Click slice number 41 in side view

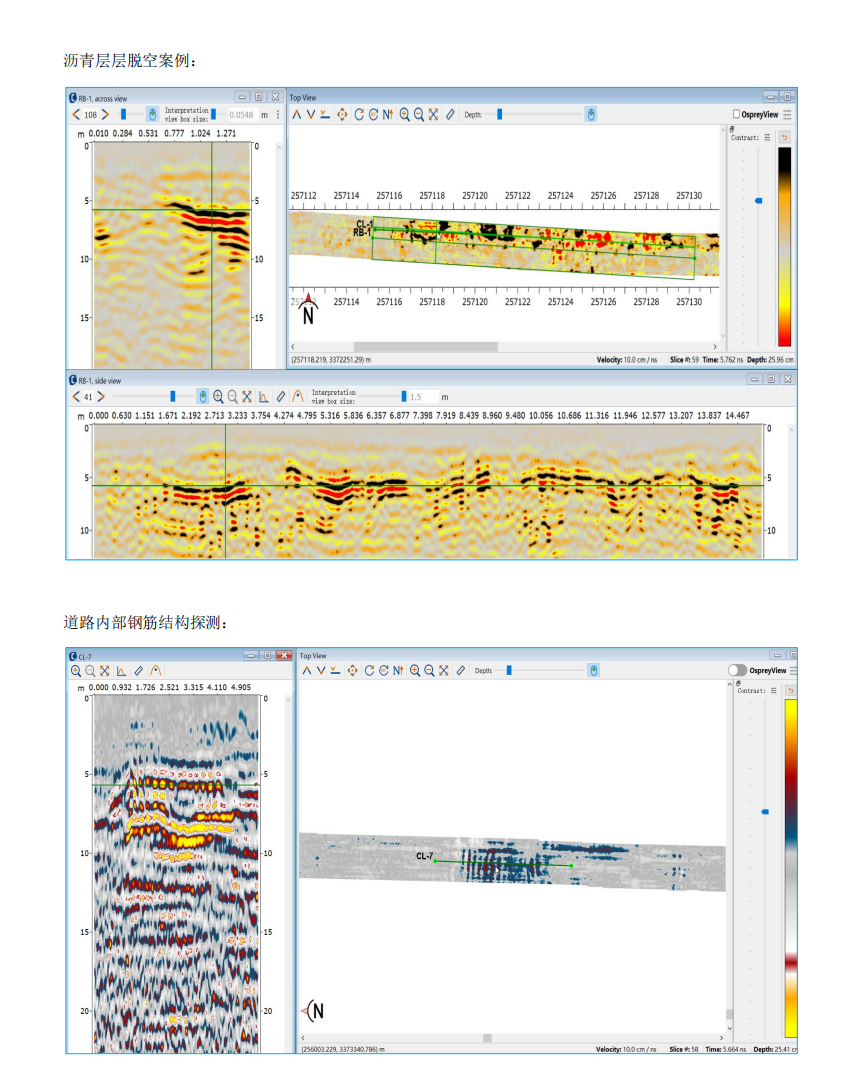[88, 397]
